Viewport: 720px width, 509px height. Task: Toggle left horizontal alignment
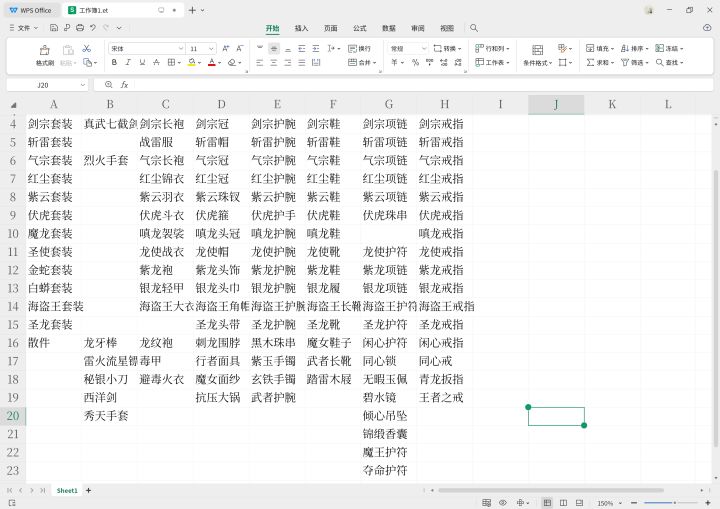click(259, 62)
